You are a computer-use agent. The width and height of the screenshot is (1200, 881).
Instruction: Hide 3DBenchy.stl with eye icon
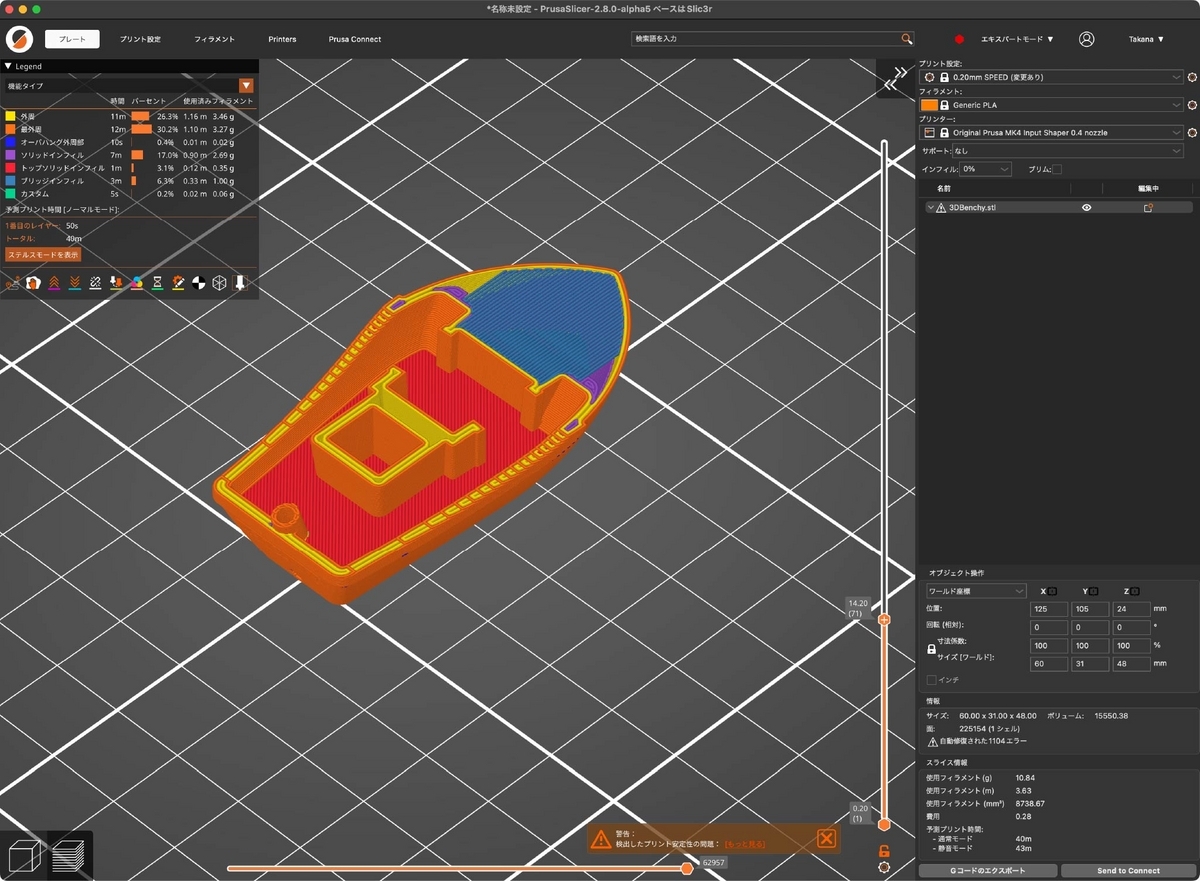click(1086, 208)
